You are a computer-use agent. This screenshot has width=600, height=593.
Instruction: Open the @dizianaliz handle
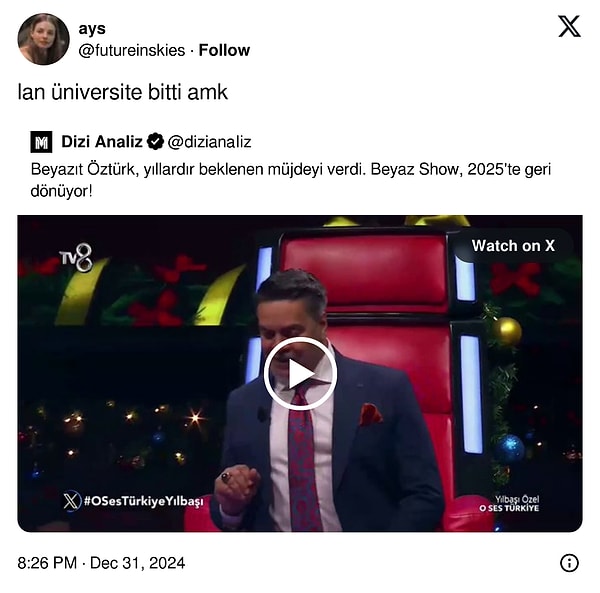pos(209,142)
